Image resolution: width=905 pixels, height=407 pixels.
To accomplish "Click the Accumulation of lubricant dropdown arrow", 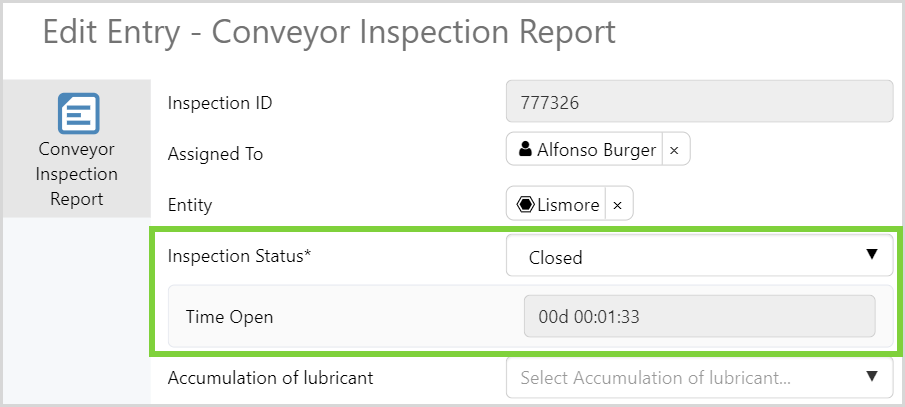I will pos(871,377).
